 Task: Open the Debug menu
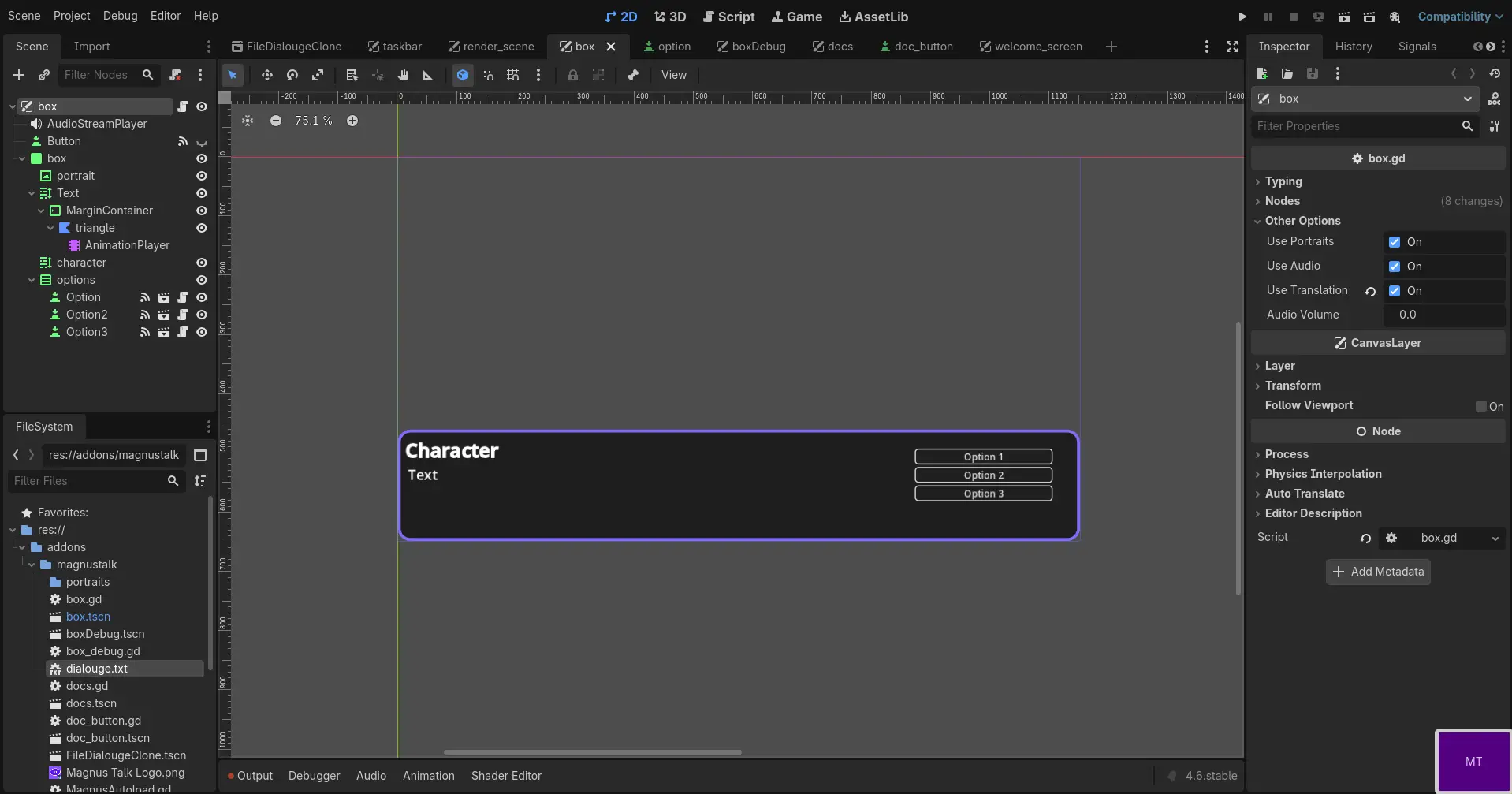pyautogui.click(x=120, y=16)
